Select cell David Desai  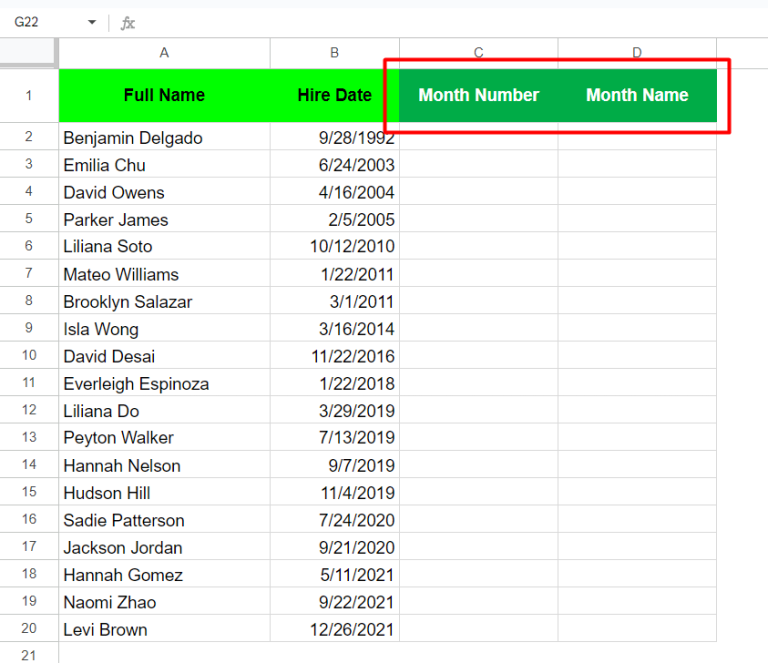click(x=164, y=355)
